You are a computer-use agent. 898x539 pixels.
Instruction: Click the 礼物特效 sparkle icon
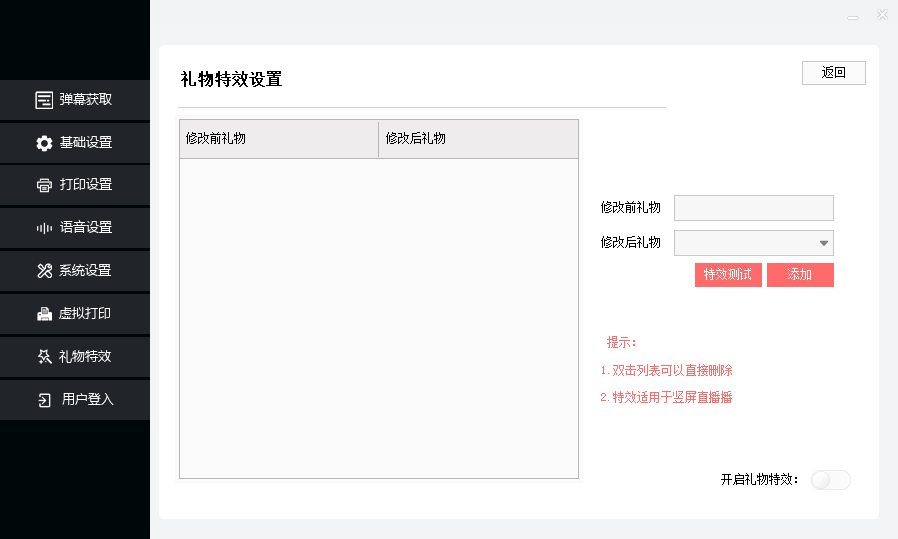pos(44,357)
